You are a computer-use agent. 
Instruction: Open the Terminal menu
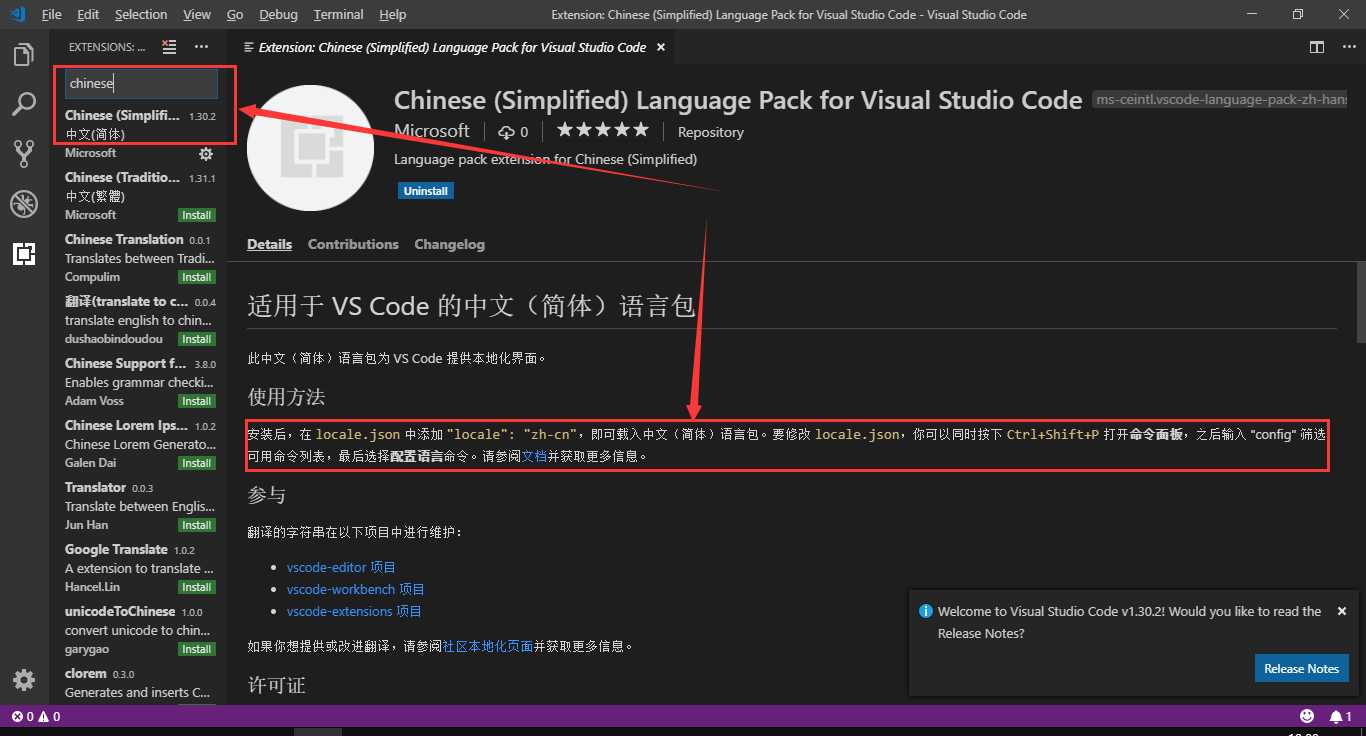click(339, 14)
